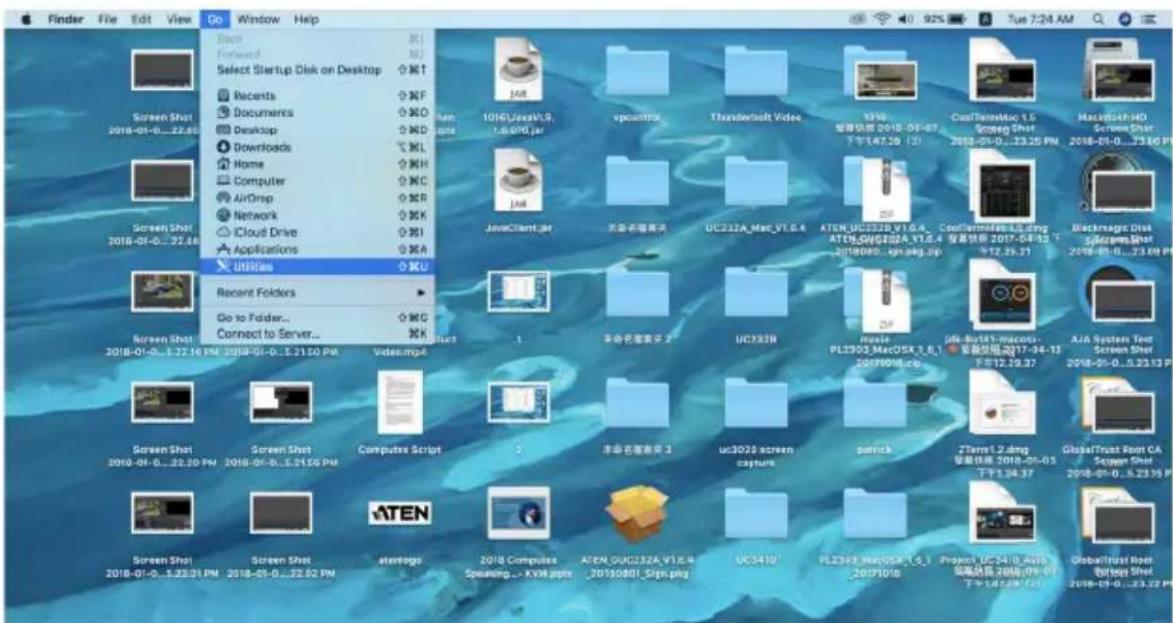Select the UC3410 folder
Screen dimensions: 1173x623
[756, 514]
